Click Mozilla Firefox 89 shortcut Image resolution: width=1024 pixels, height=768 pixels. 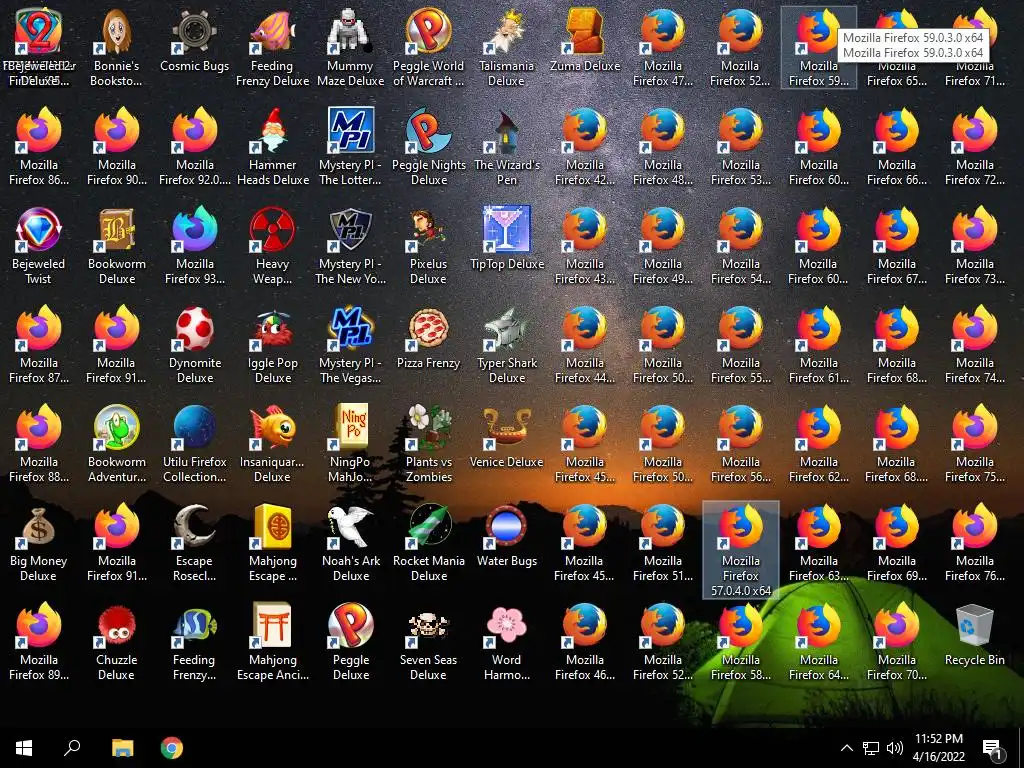point(39,642)
